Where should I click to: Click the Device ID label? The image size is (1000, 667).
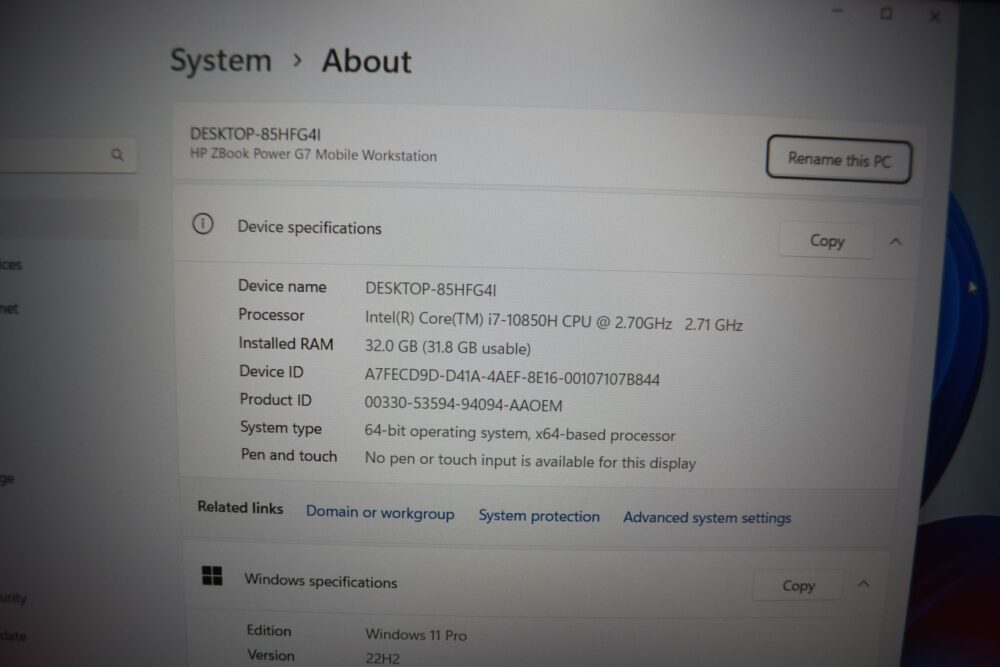point(271,371)
